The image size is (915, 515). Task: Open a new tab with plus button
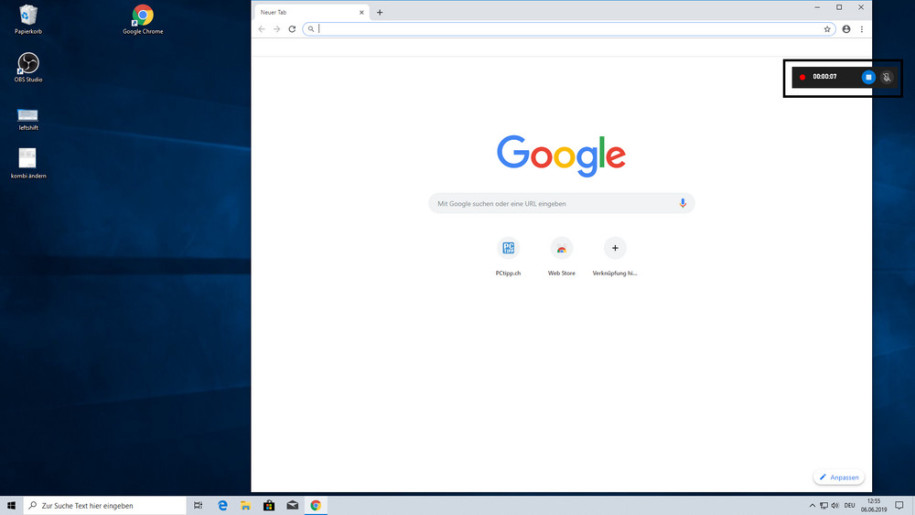click(x=379, y=12)
